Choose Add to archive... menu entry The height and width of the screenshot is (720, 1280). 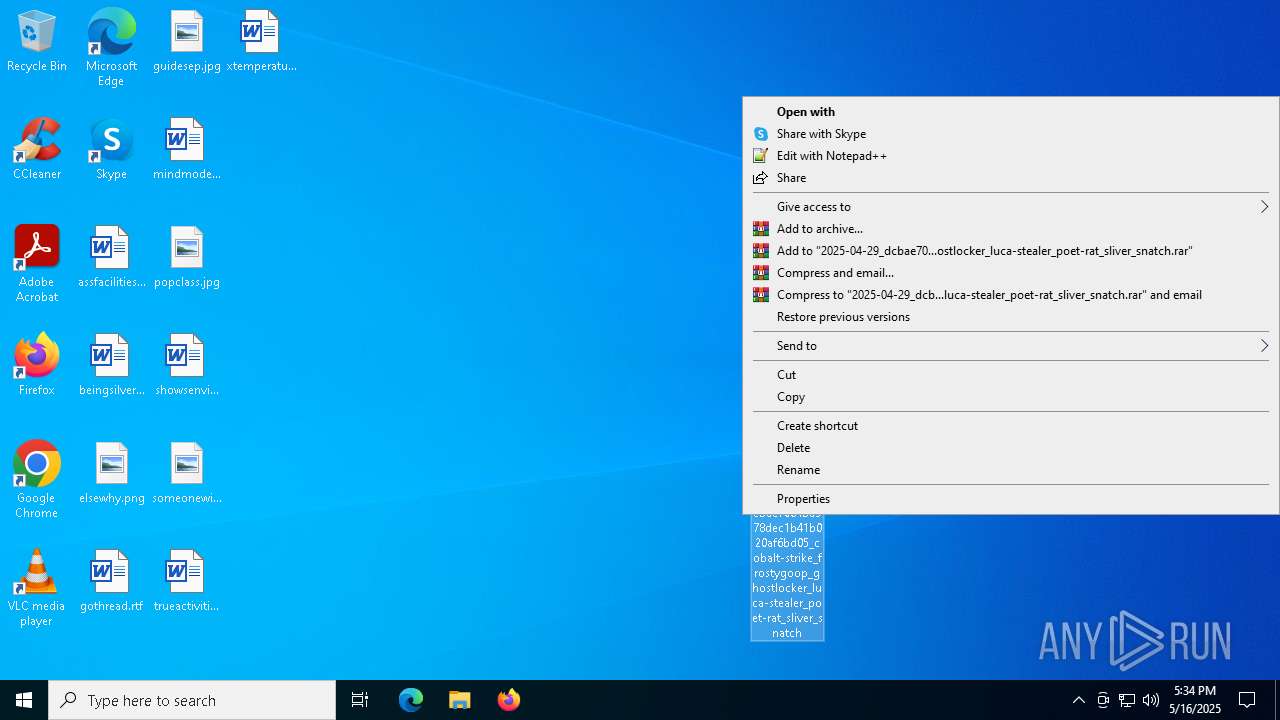pyautogui.click(x=1010, y=229)
